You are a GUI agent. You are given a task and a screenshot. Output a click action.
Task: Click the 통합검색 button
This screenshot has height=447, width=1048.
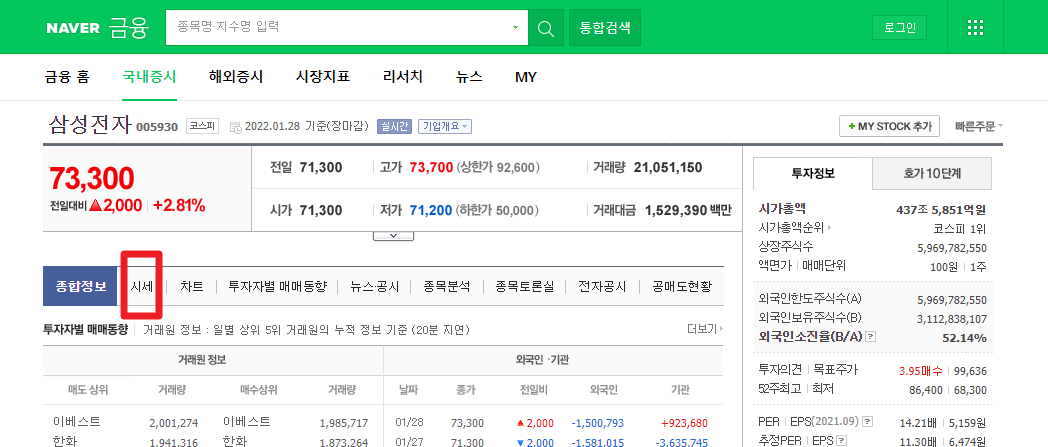pyautogui.click(x=605, y=27)
